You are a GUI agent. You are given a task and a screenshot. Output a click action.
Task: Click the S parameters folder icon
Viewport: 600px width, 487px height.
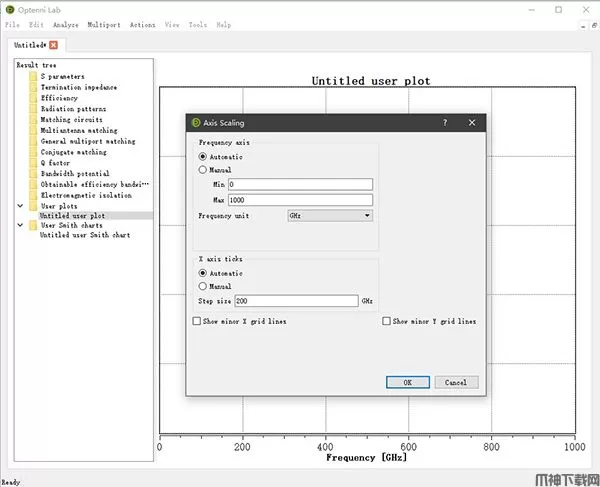33,77
